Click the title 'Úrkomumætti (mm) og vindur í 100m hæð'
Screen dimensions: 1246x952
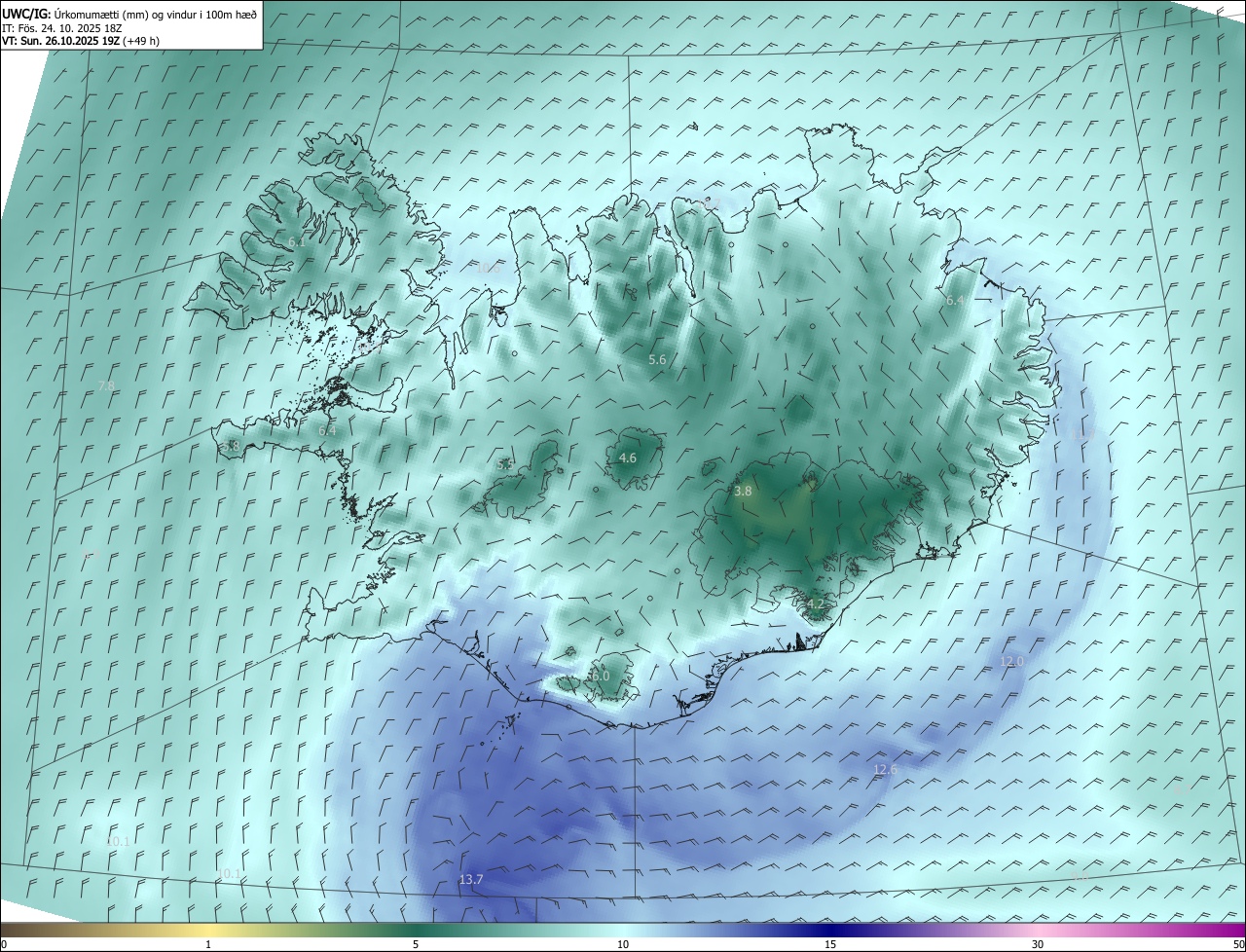154,14
